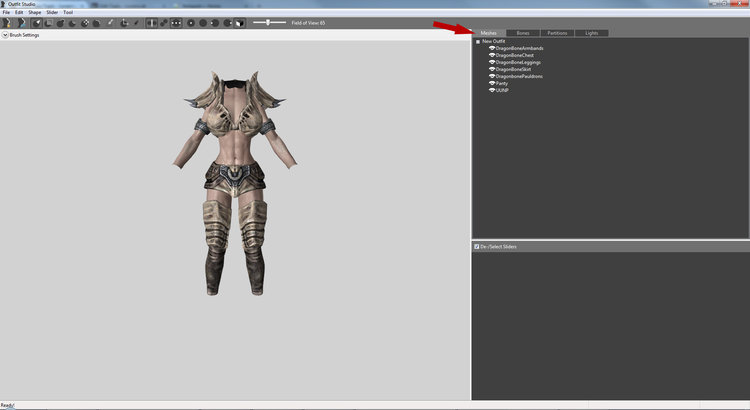The height and width of the screenshot is (410, 750).
Task: Select the DragonBoneChest mesh name
Action: coord(515,55)
